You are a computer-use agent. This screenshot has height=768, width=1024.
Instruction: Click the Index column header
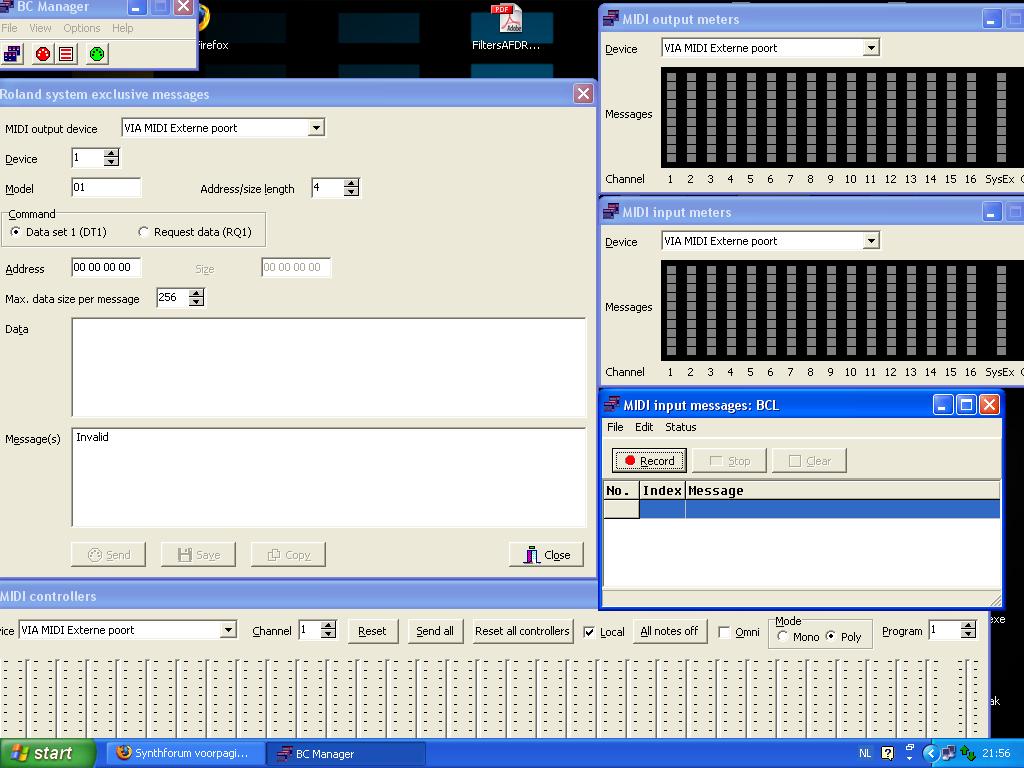pyautogui.click(x=662, y=490)
